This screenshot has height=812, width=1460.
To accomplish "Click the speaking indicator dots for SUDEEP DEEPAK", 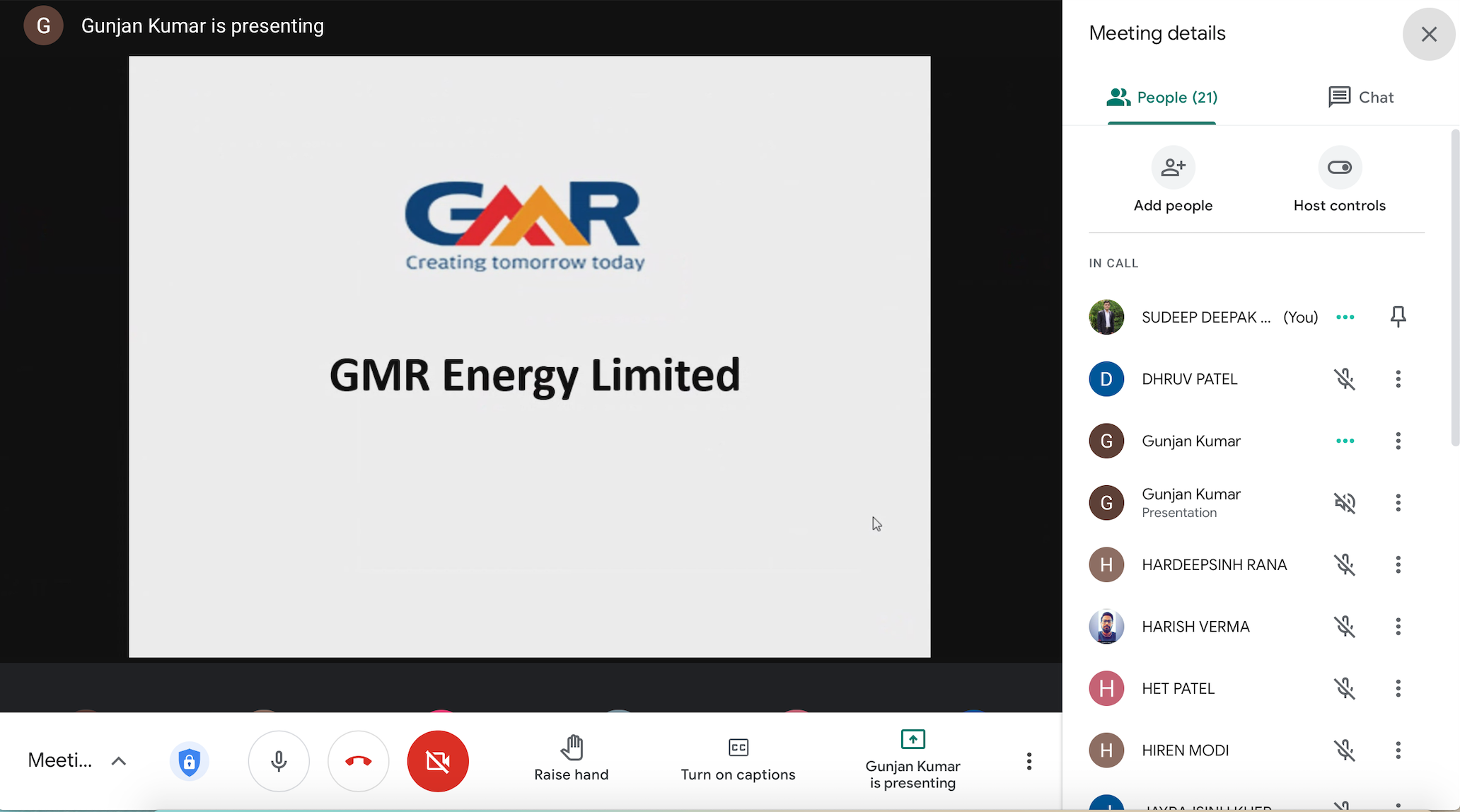I will 1345,317.
